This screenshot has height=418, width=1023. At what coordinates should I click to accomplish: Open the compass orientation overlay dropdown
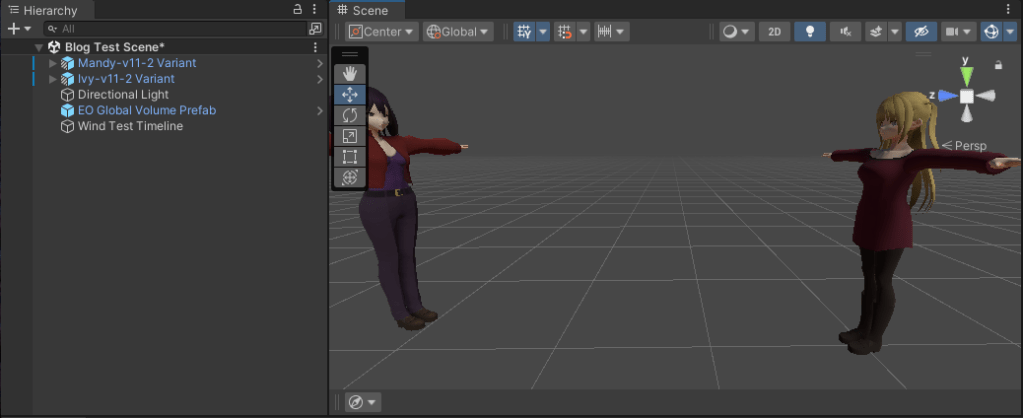363,402
